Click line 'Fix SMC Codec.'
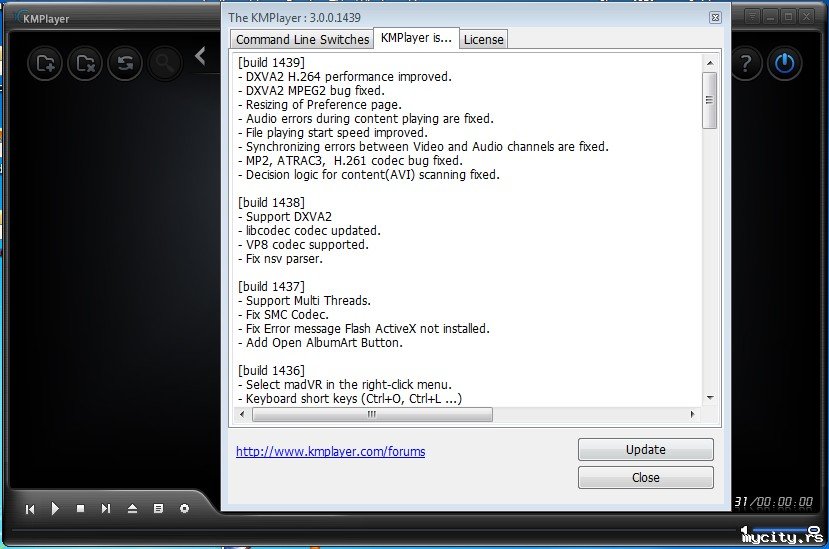Viewport: 829px width, 549px height. (283, 315)
